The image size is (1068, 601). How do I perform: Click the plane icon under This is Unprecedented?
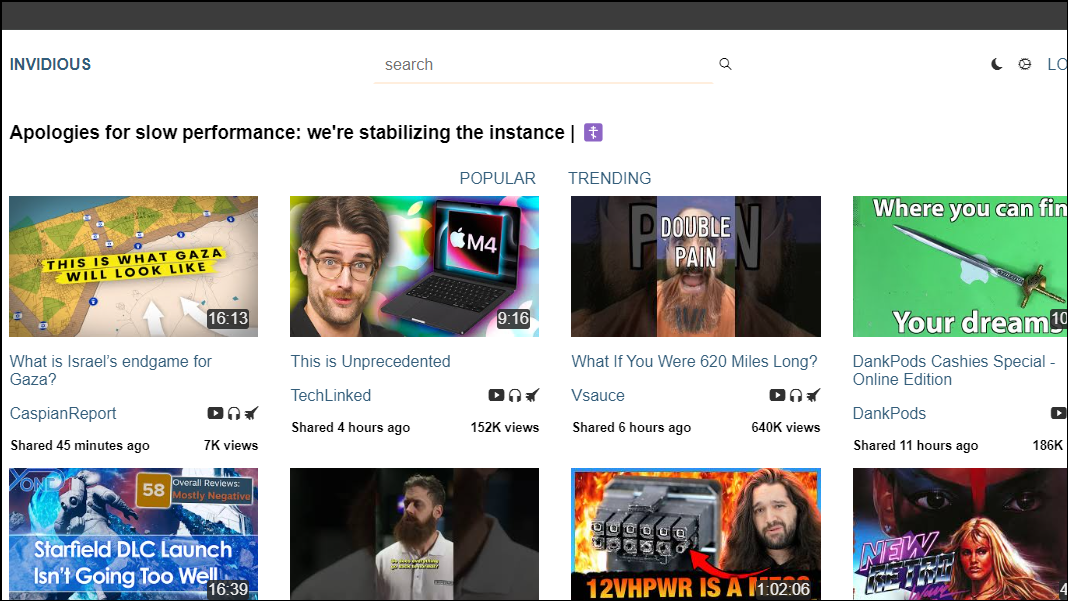[533, 395]
